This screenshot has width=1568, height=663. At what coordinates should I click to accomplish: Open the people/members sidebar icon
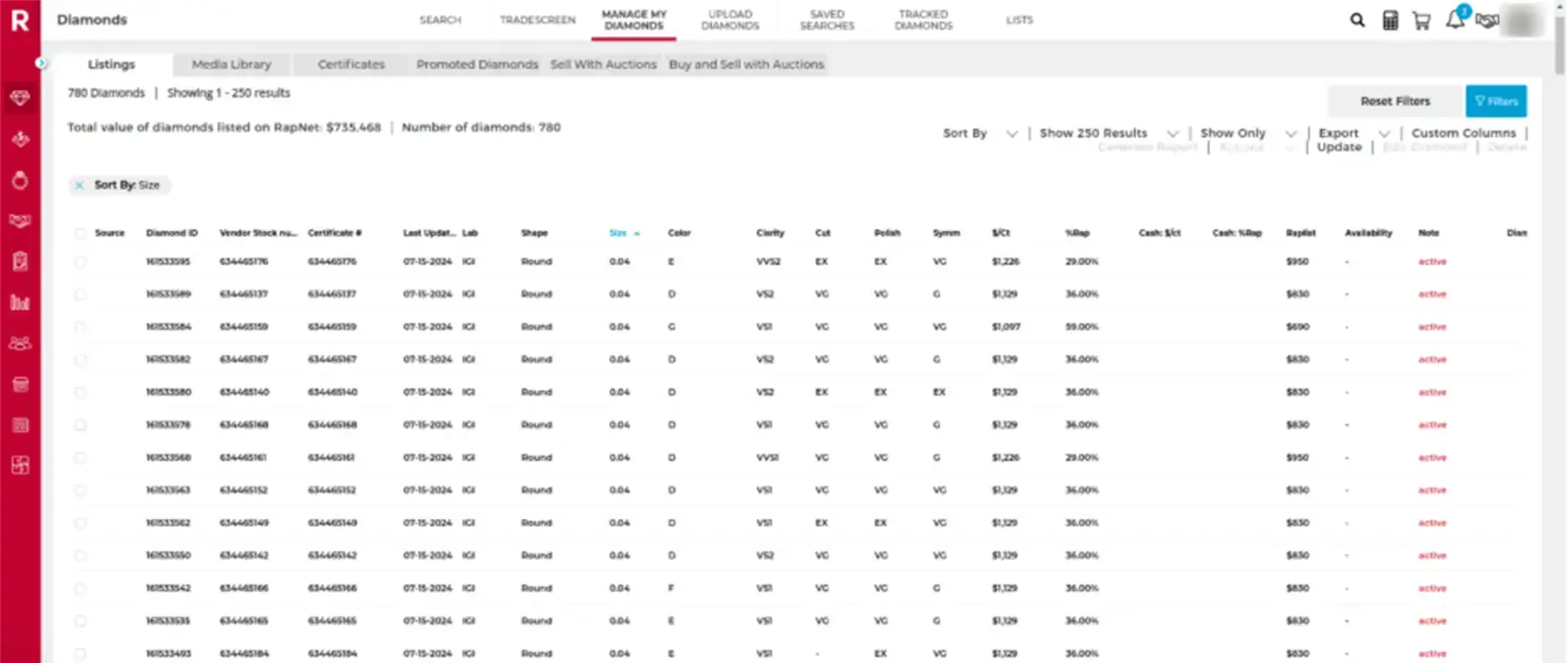[x=20, y=343]
